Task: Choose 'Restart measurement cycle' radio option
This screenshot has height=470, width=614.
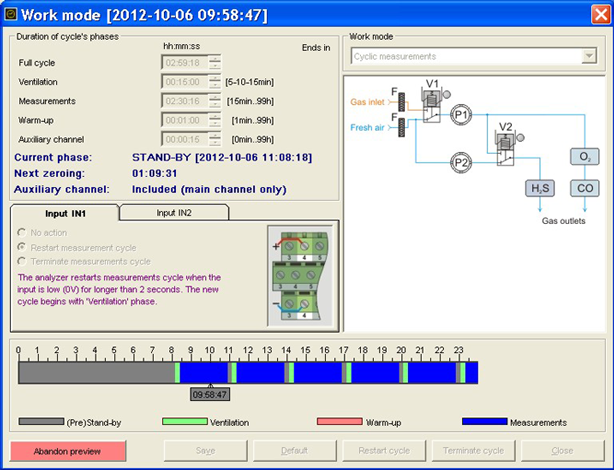Action: point(23,247)
